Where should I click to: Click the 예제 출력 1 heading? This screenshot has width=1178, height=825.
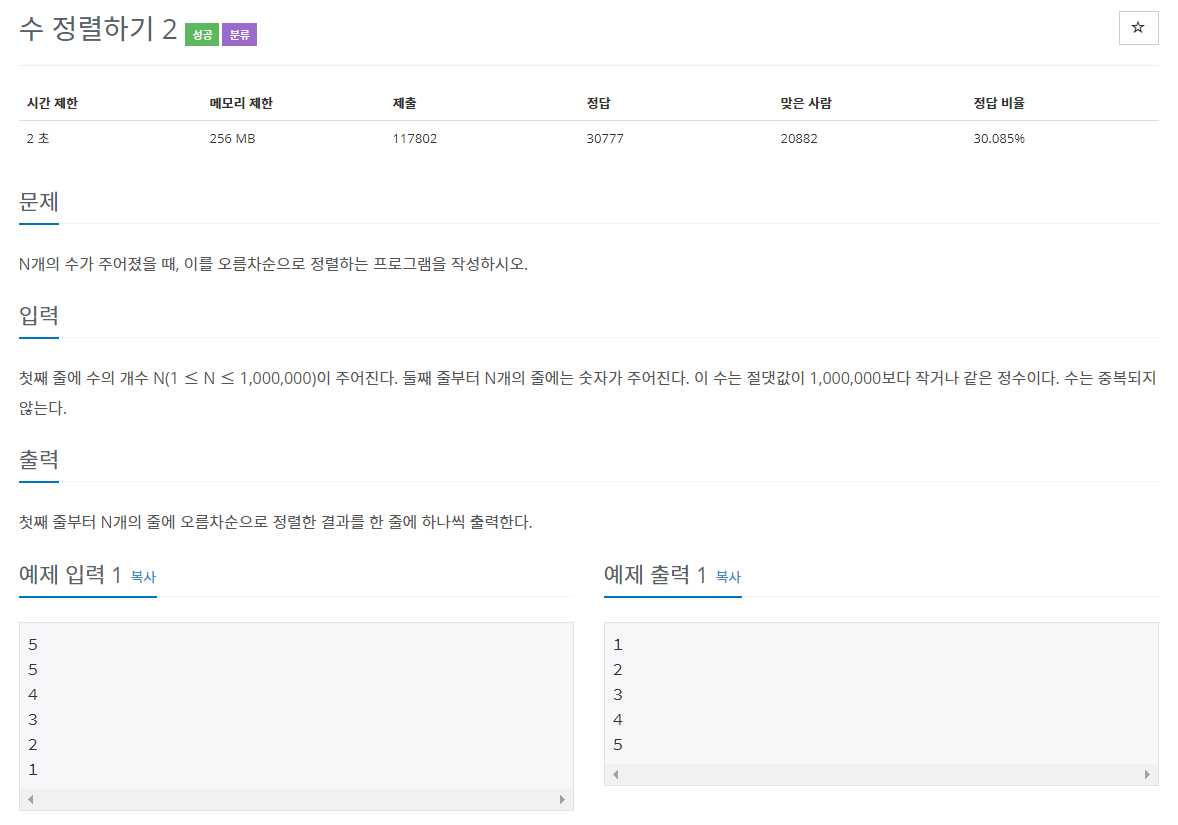point(655,575)
